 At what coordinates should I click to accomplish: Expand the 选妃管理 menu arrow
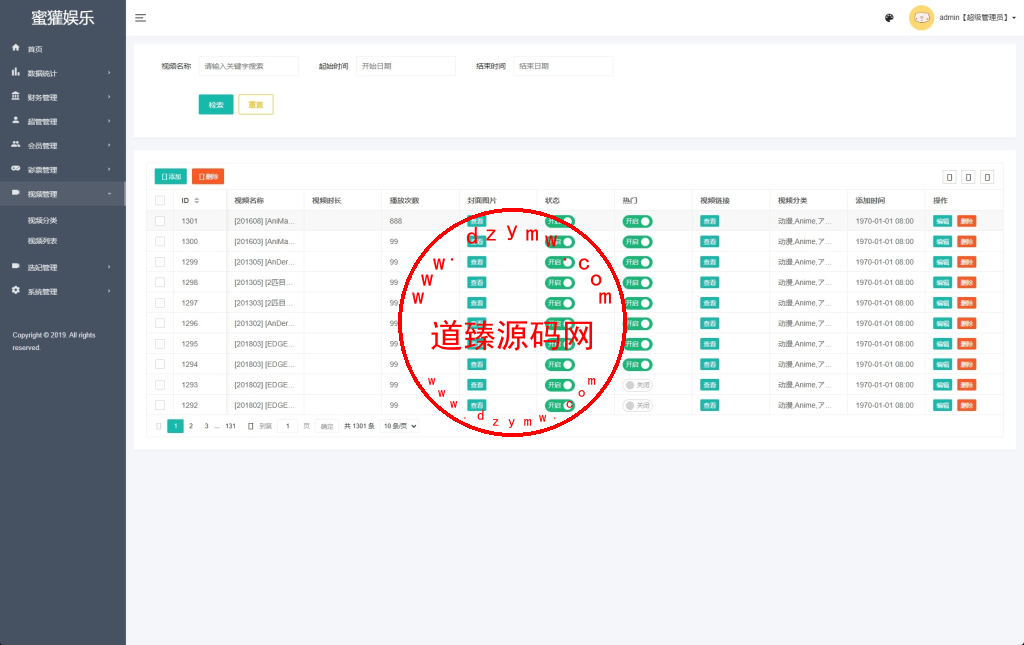(x=109, y=267)
